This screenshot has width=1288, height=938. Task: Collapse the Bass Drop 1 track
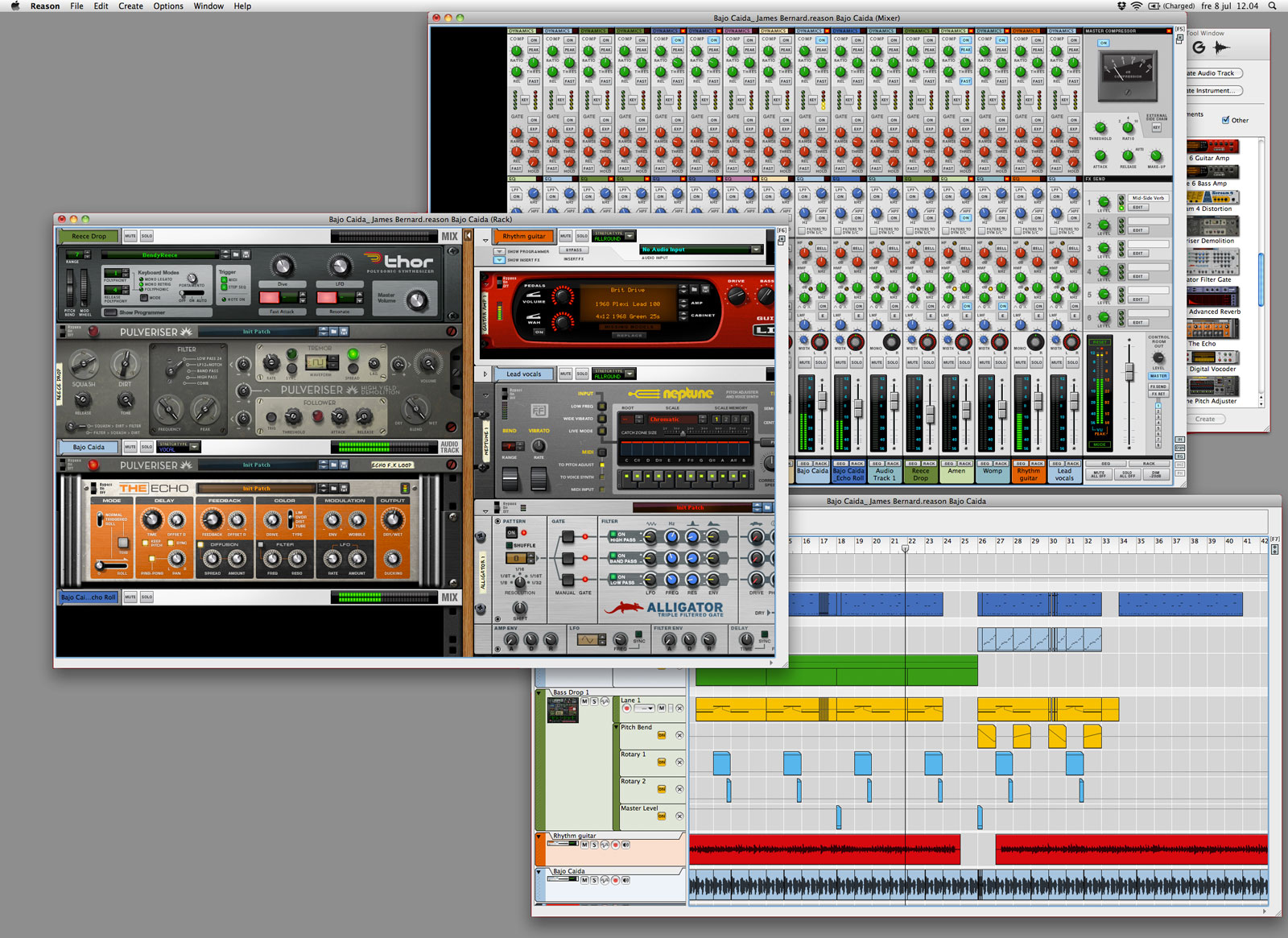539,692
